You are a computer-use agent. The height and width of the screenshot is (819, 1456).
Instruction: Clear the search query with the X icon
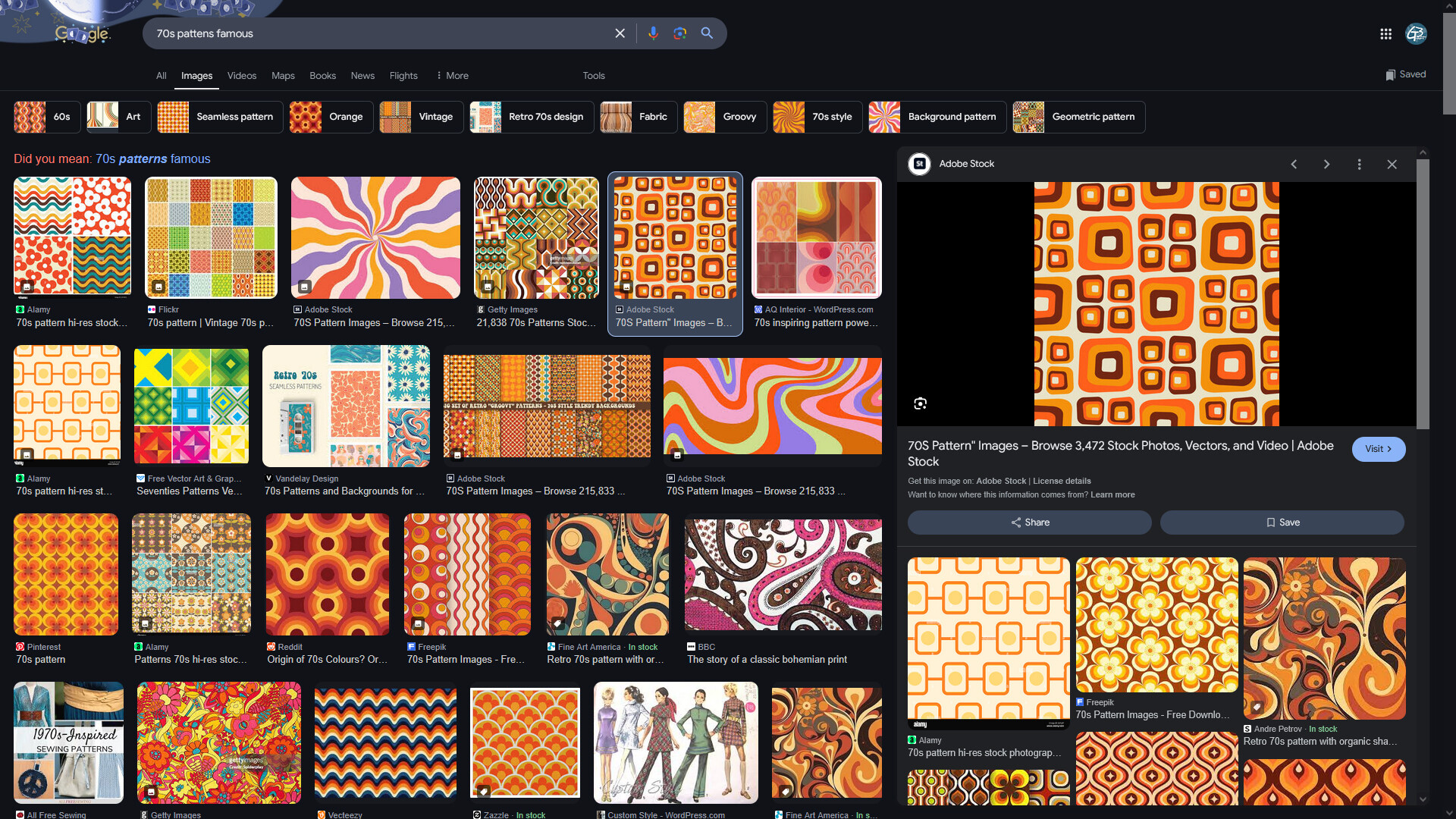tap(620, 33)
